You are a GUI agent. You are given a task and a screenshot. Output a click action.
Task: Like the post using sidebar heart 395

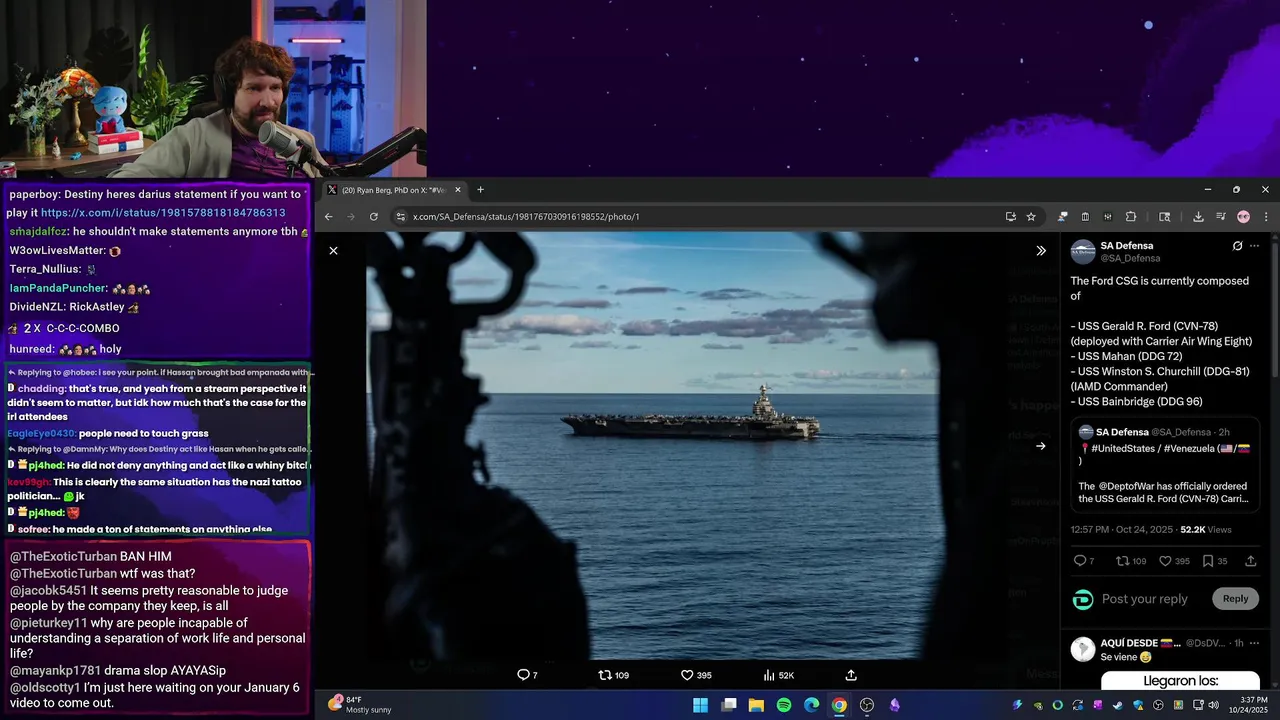[x=1174, y=561]
